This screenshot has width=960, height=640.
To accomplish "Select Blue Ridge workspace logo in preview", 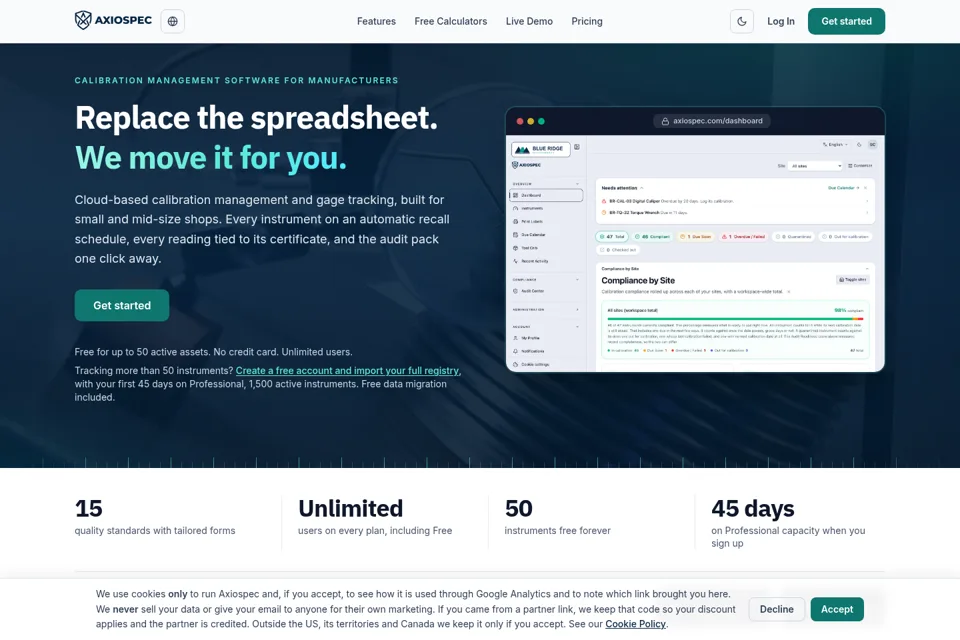I will pos(541,149).
